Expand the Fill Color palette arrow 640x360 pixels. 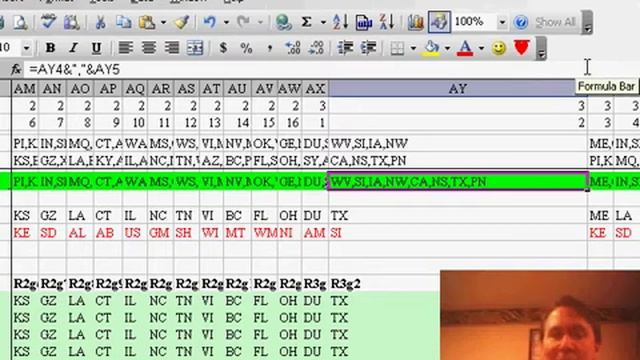pos(447,48)
